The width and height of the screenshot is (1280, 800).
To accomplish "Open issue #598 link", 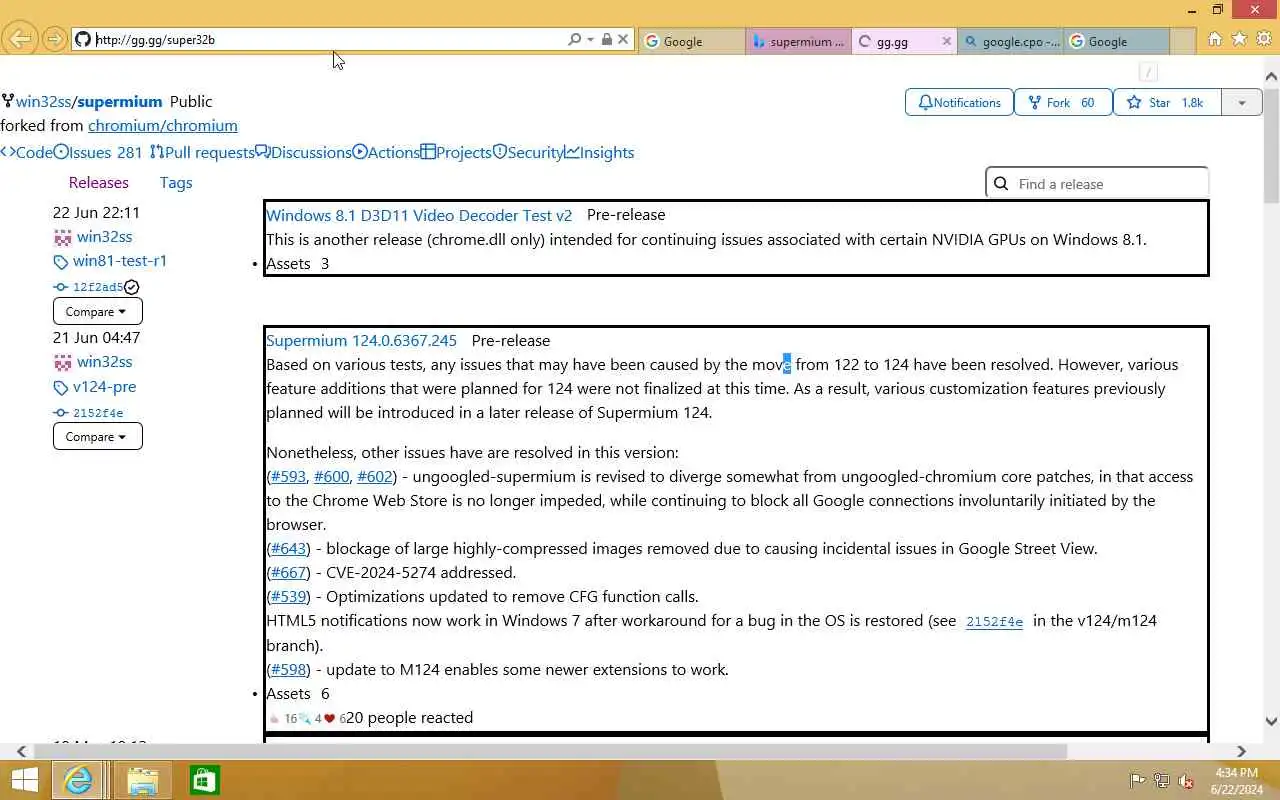I will (288, 670).
